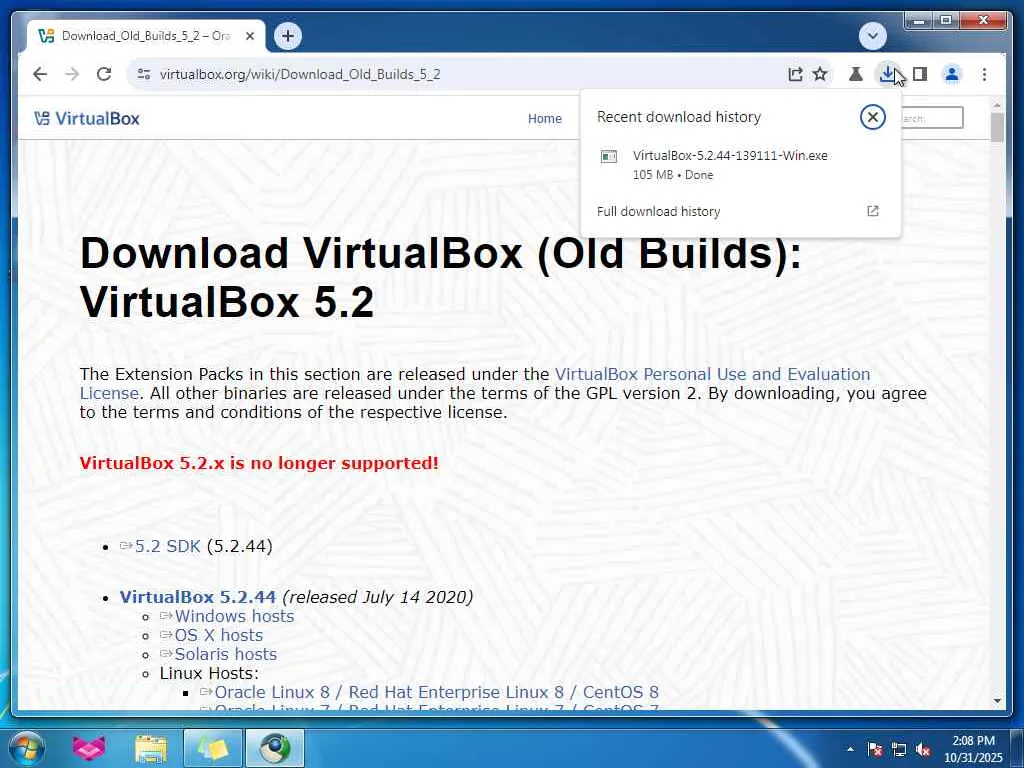Click the muted volume tray icon
Screen dimensions: 1024x768
click(x=923, y=749)
